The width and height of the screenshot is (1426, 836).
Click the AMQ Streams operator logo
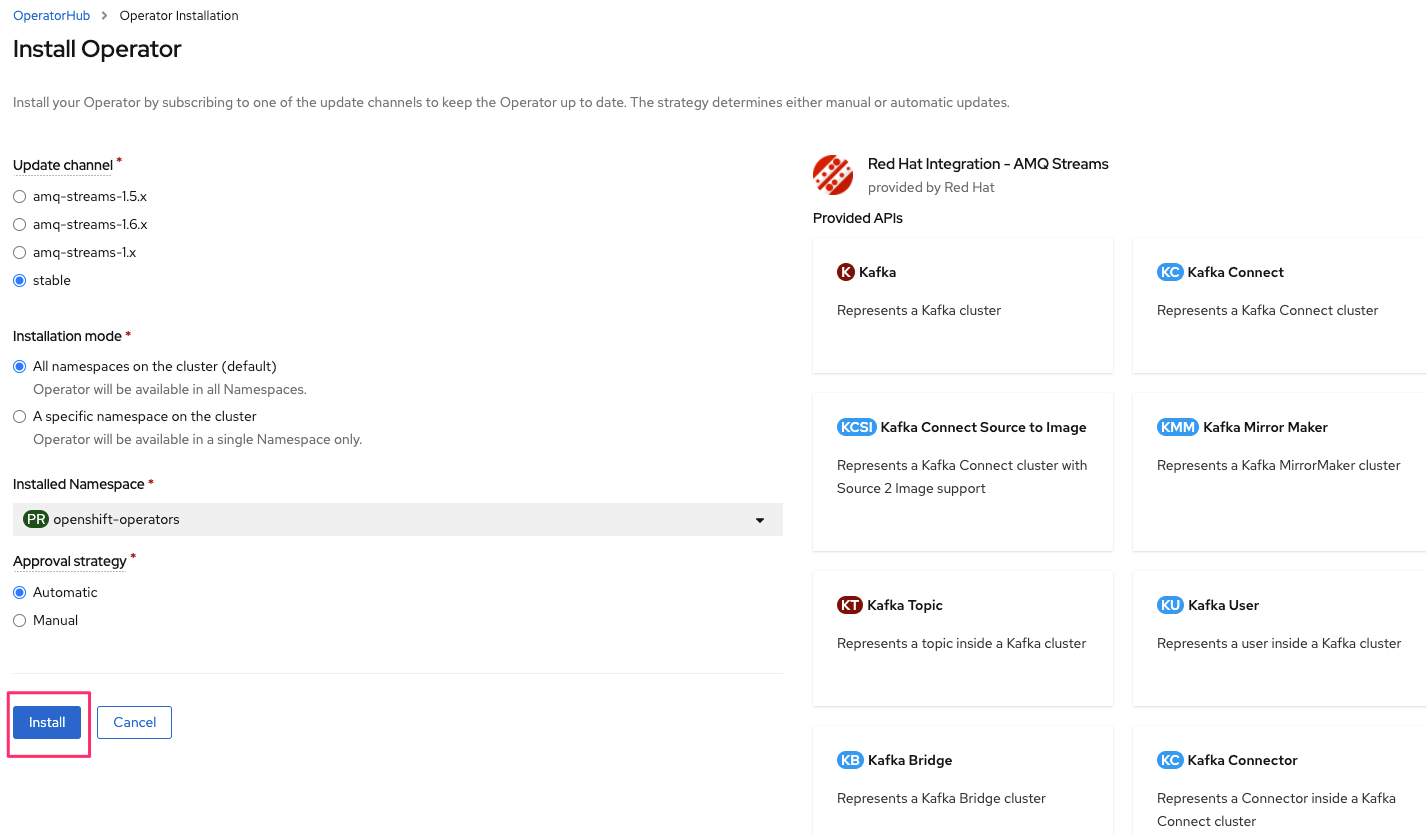[x=833, y=175]
